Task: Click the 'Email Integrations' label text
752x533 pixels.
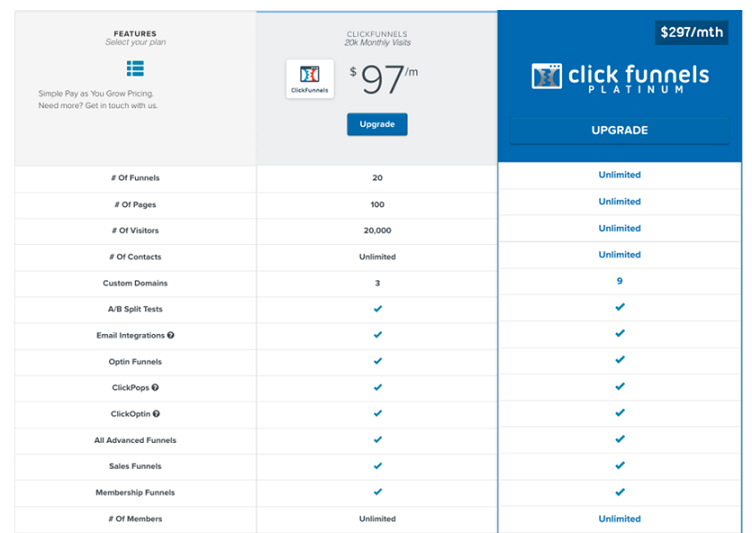Action: (130, 335)
